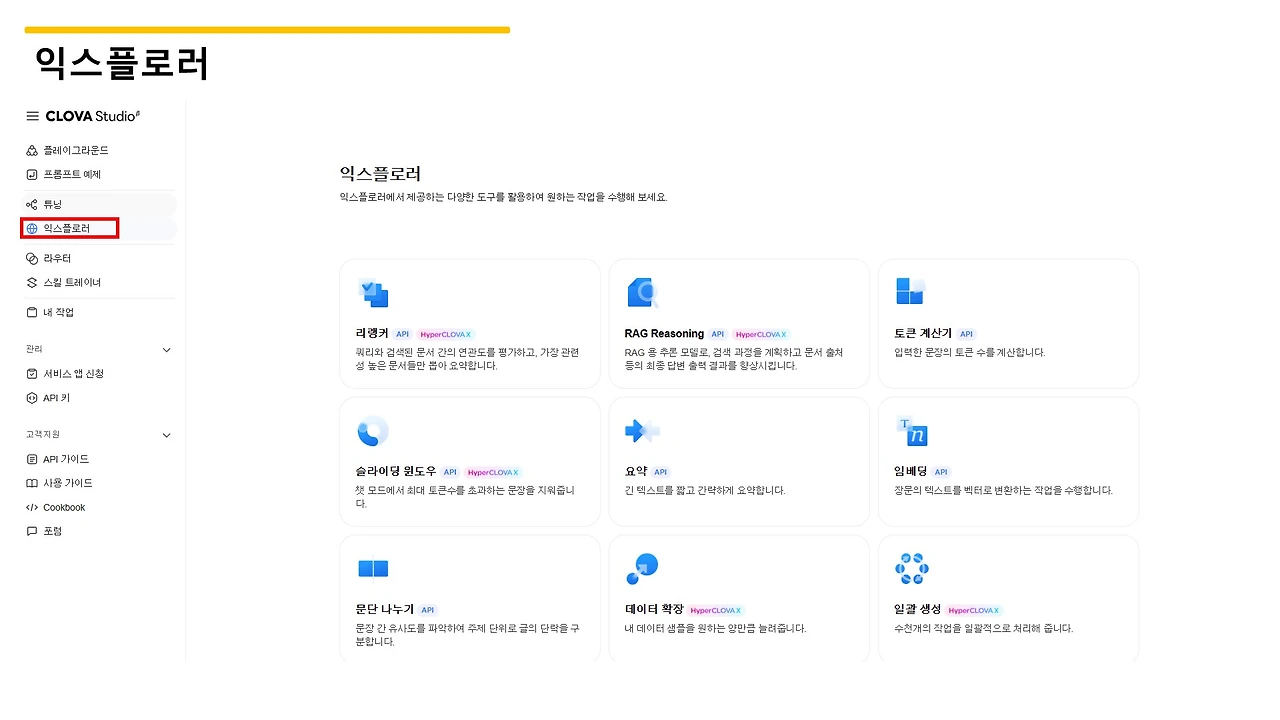Click the 일괄 생성 grid icon
The image size is (1280, 720).
pos(911,567)
